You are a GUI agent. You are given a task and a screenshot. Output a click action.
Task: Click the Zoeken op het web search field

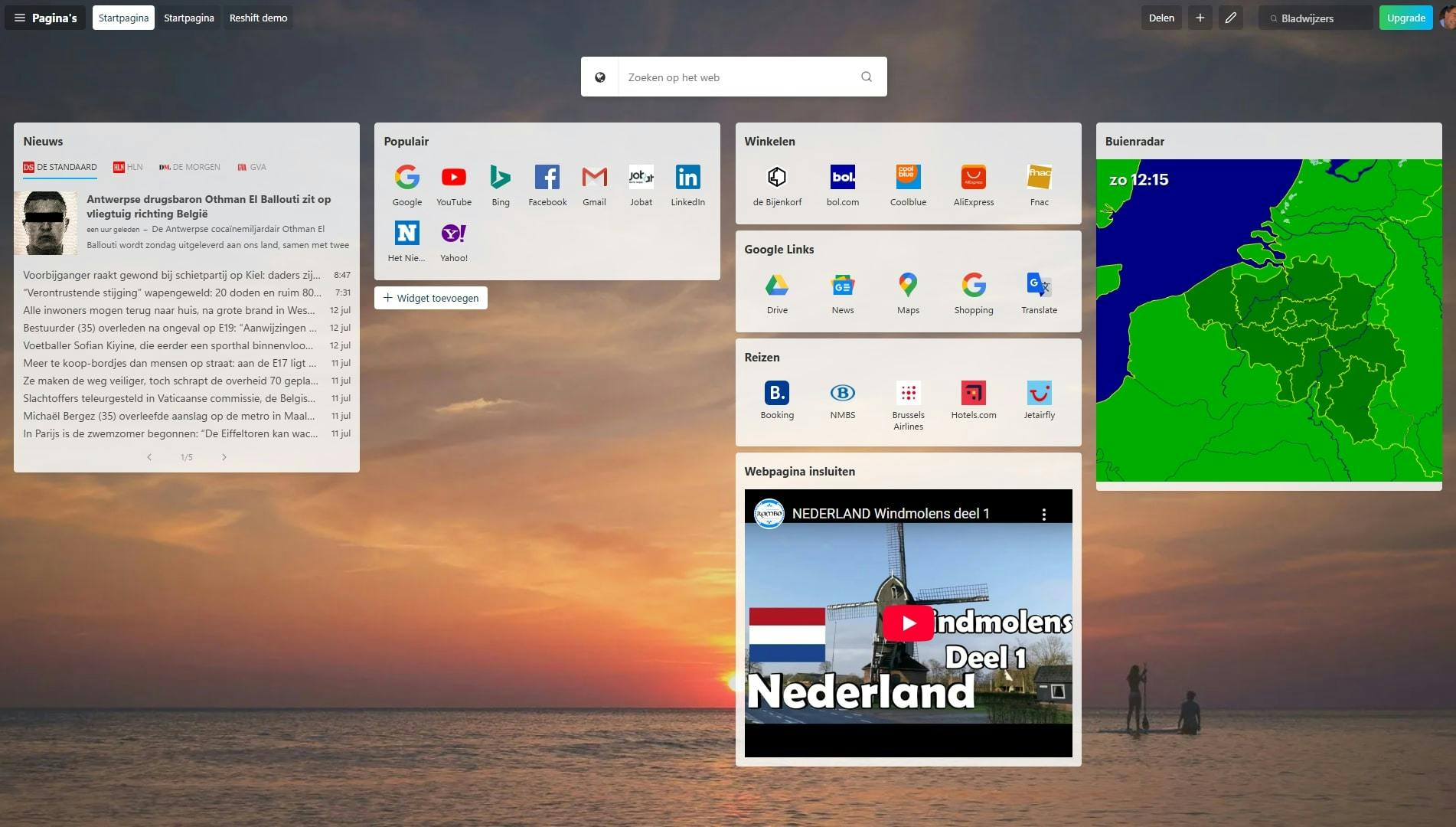[734, 77]
